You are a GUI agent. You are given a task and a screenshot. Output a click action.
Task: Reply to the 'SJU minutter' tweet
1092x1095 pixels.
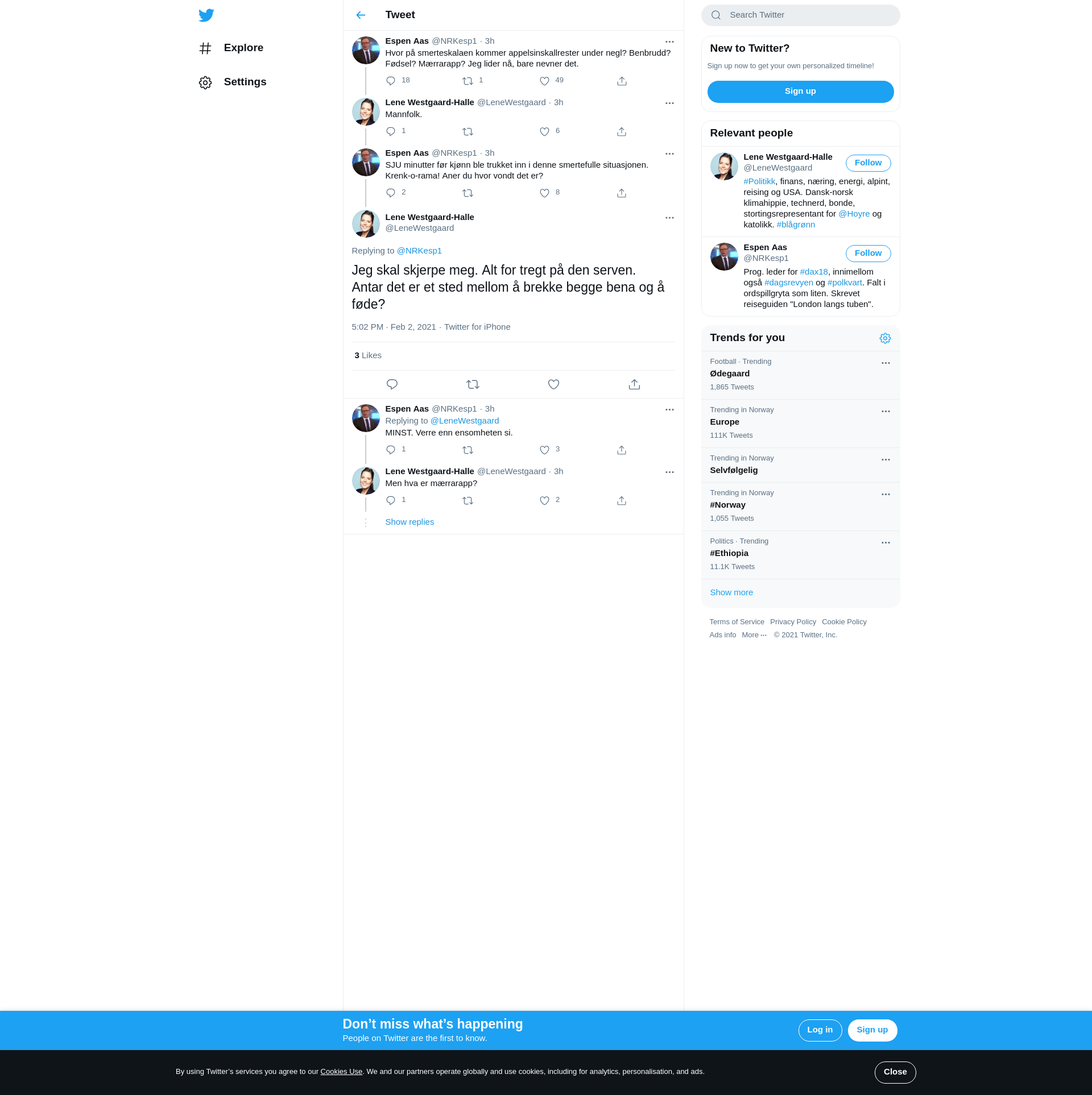[391, 193]
